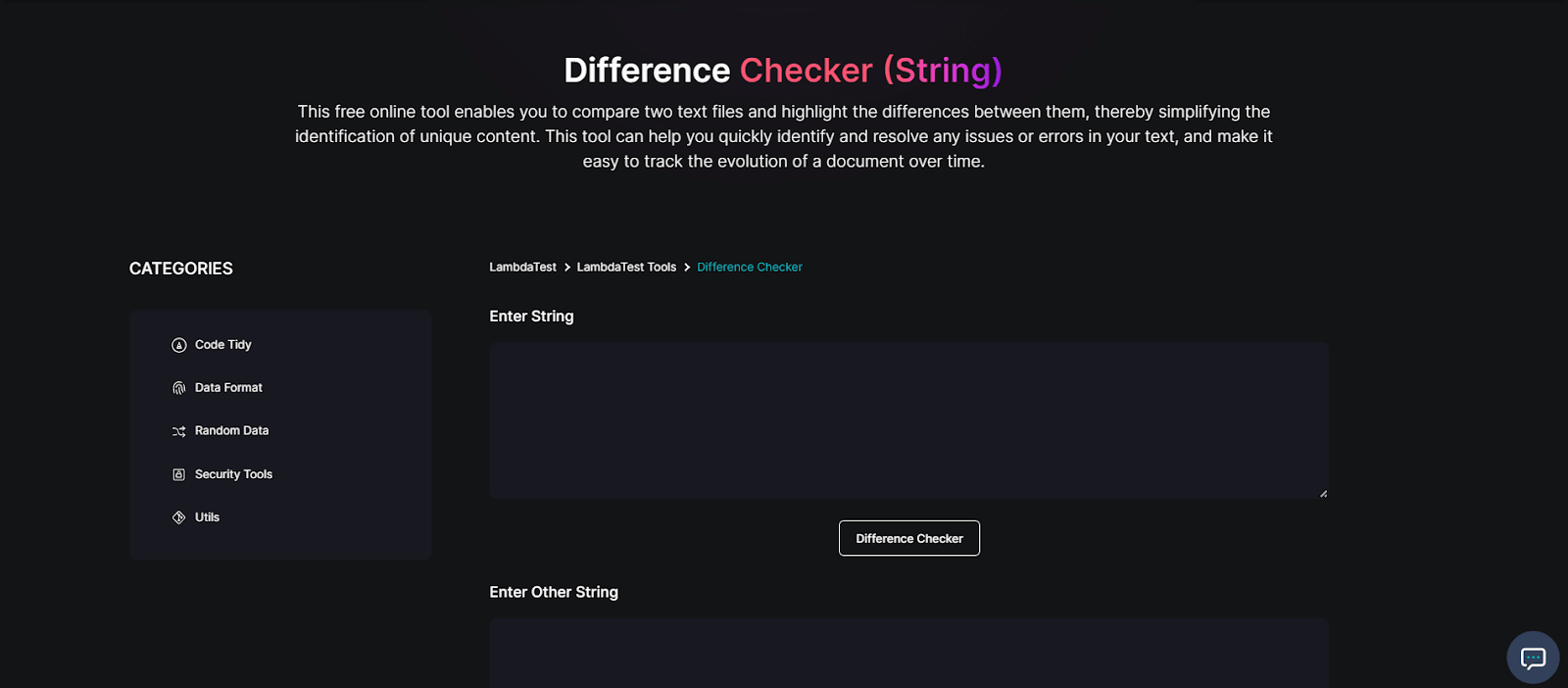Open the chat support bubble icon
The height and width of the screenshot is (688, 1568).
pyautogui.click(x=1532, y=657)
